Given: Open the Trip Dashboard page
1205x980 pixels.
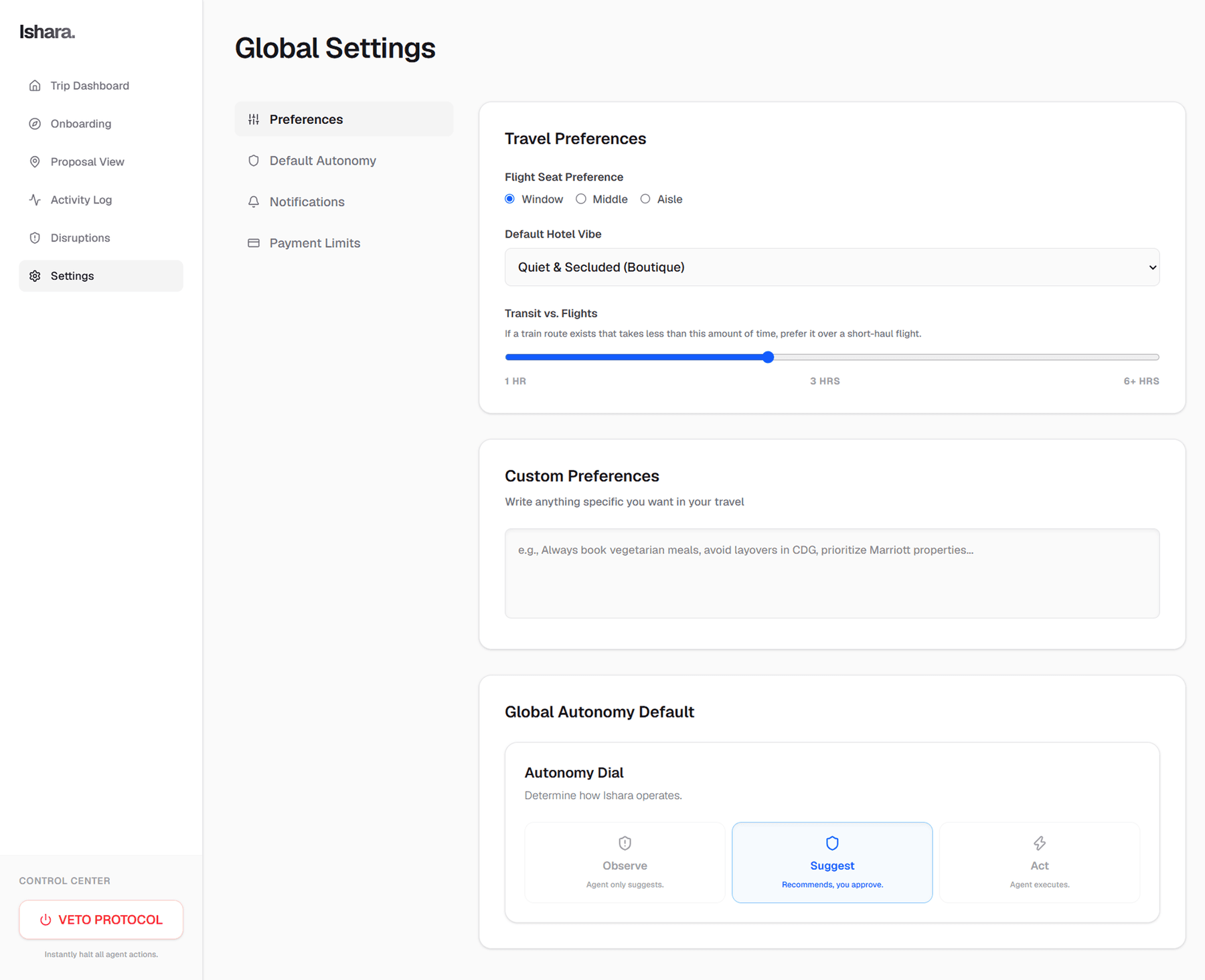Looking at the screenshot, I should click(x=101, y=86).
